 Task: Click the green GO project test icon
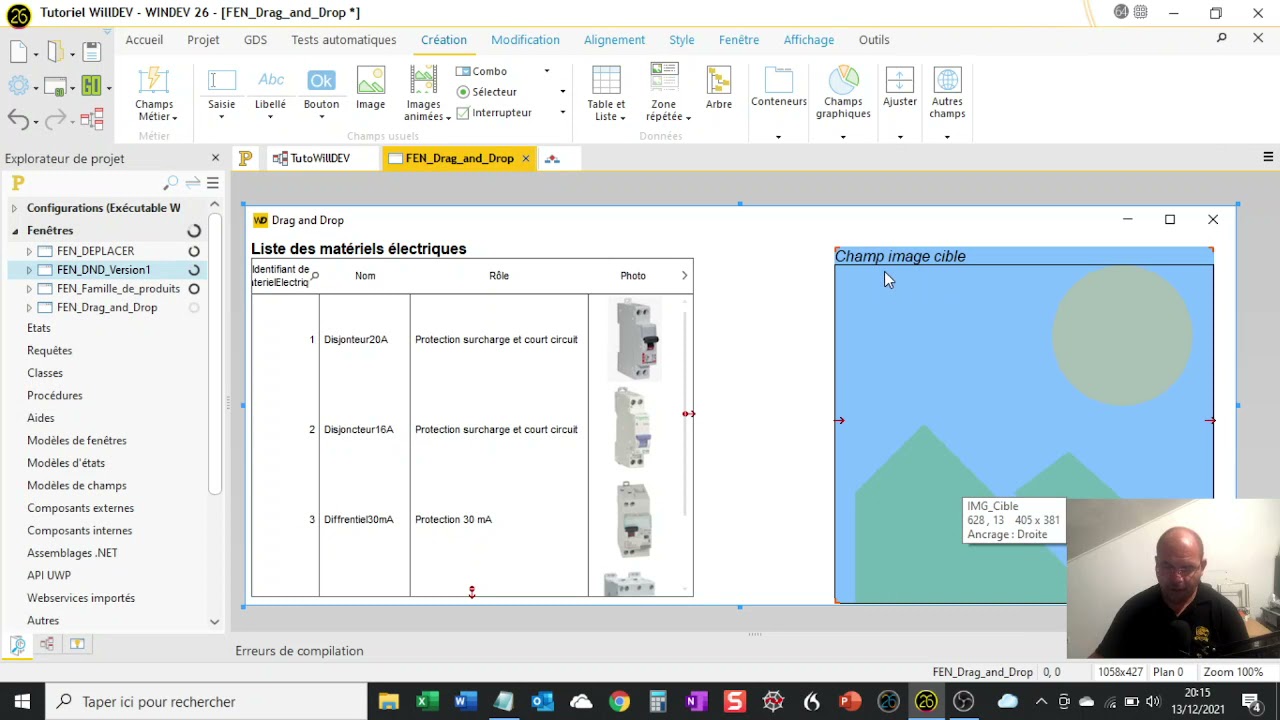pyautogui.click(x=91, y=86)
